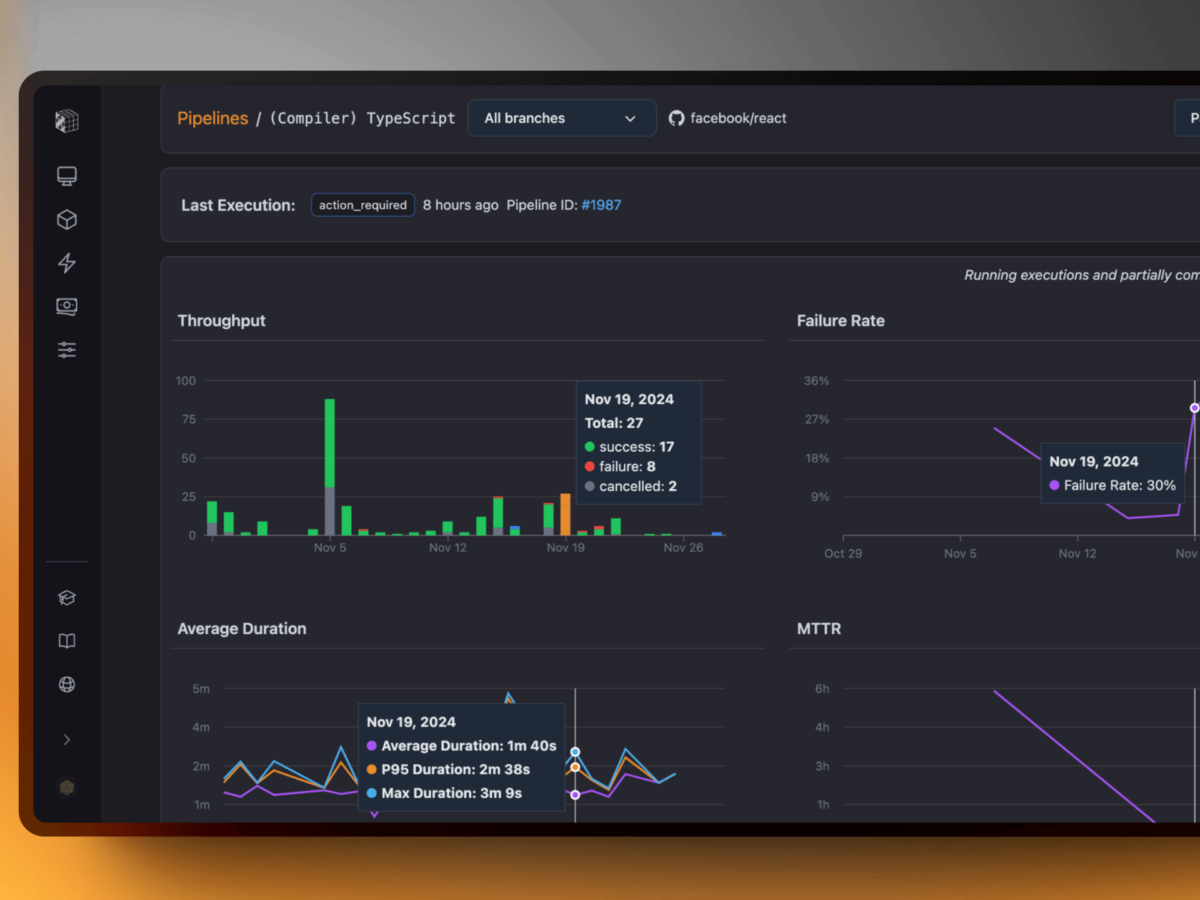This screenshot has height=900, width=1200.
Task: Open Pipeline ID #1987 link
Action: [x=601, y=205]
